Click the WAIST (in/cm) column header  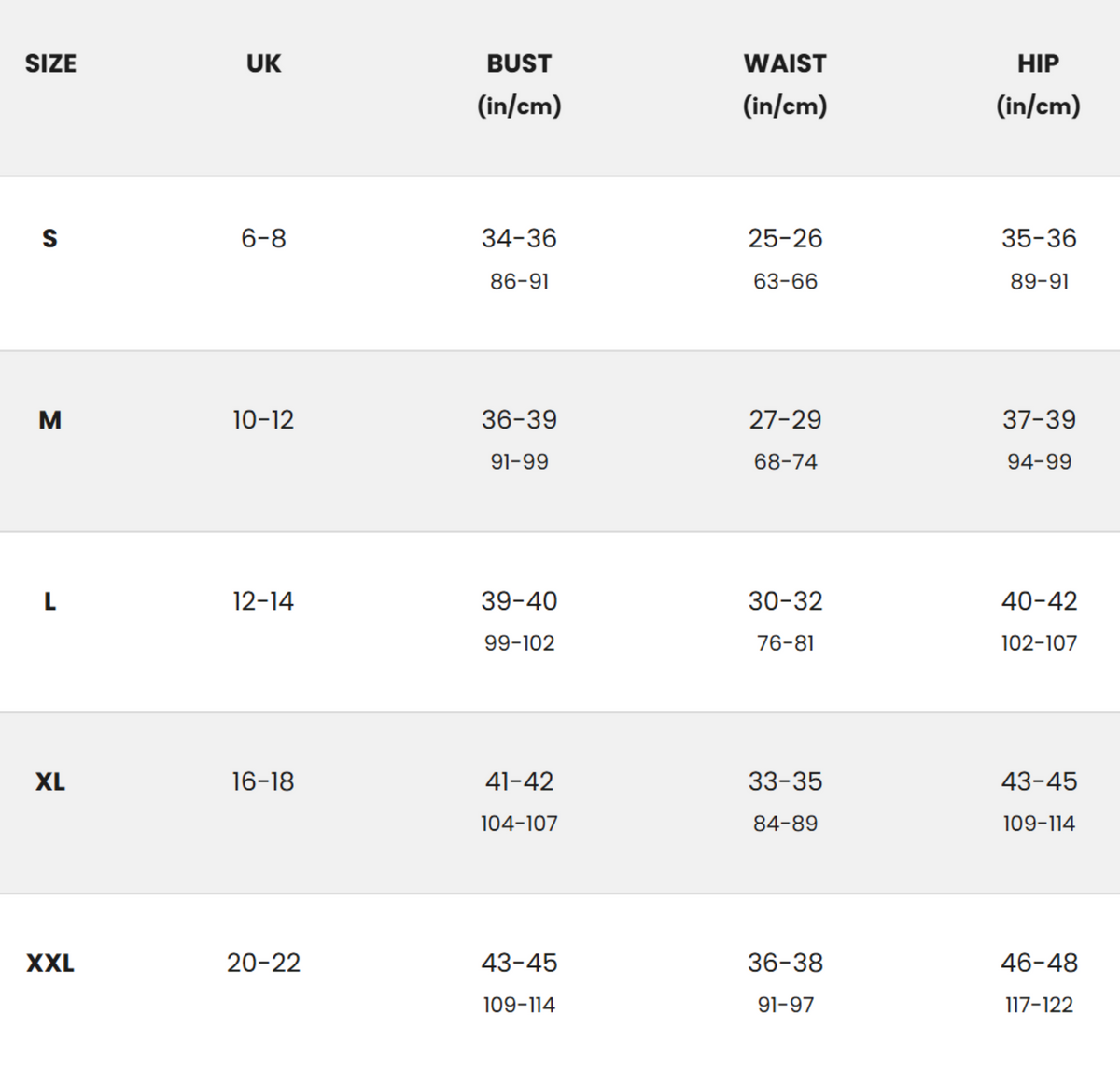[x=785, y=84]
